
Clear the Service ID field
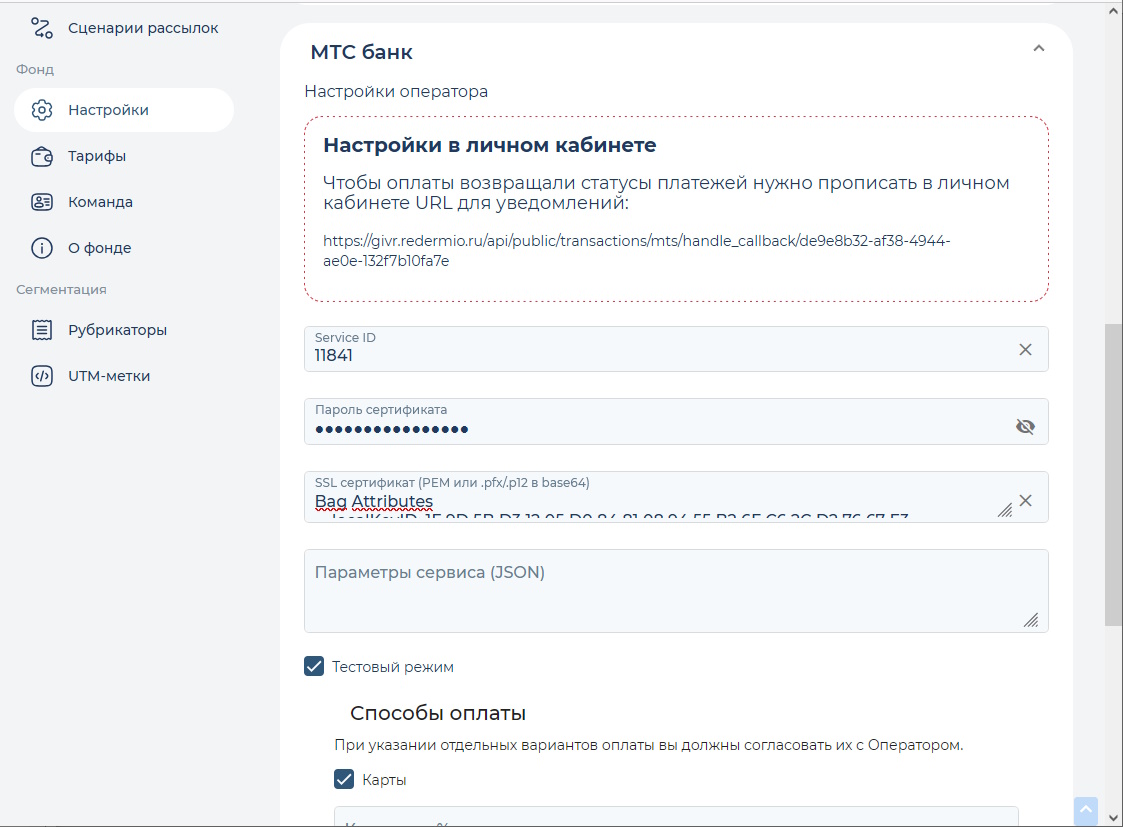click(1025, 349)
